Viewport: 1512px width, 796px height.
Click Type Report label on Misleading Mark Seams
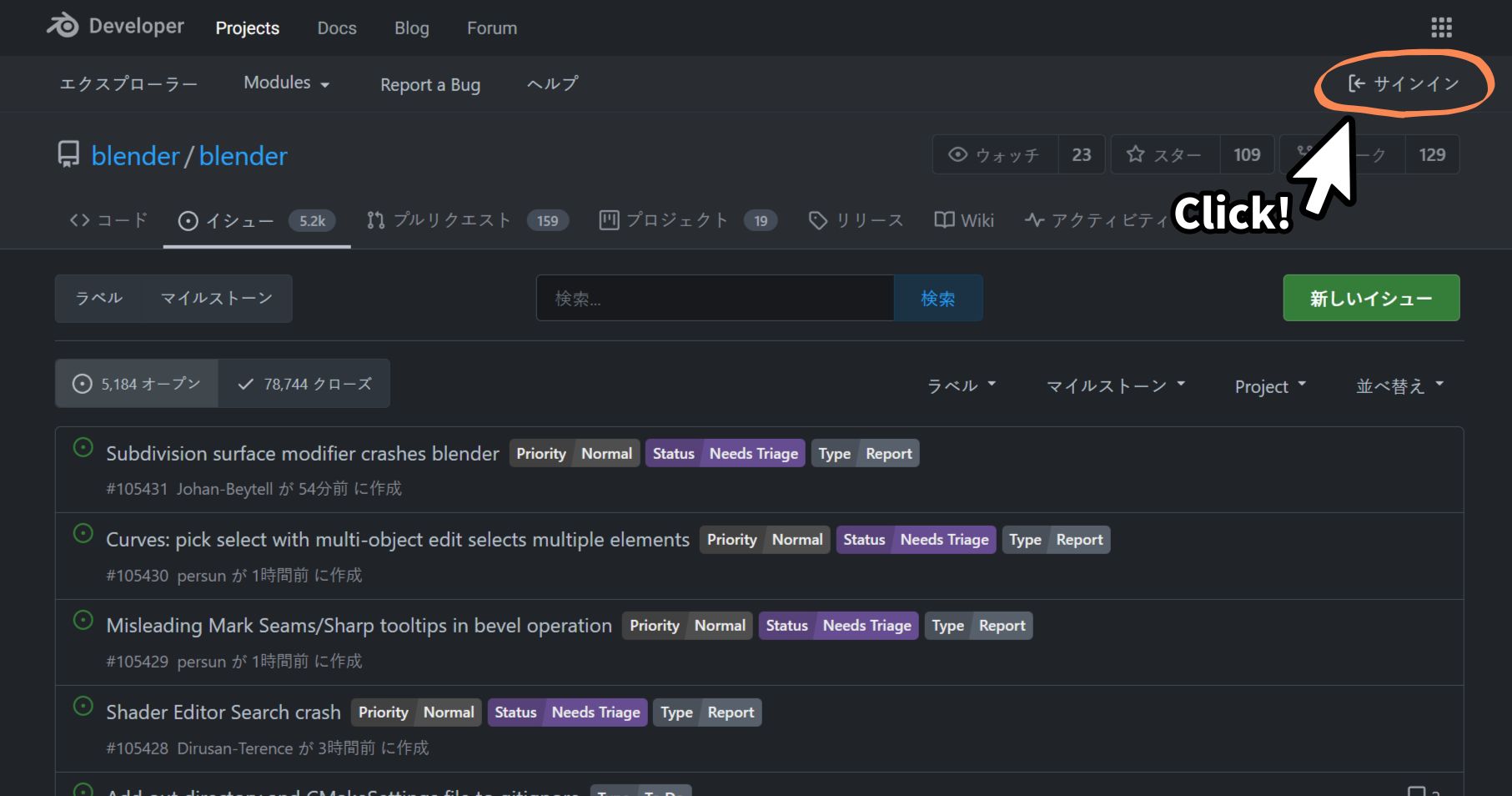click(x=979, y=626)
